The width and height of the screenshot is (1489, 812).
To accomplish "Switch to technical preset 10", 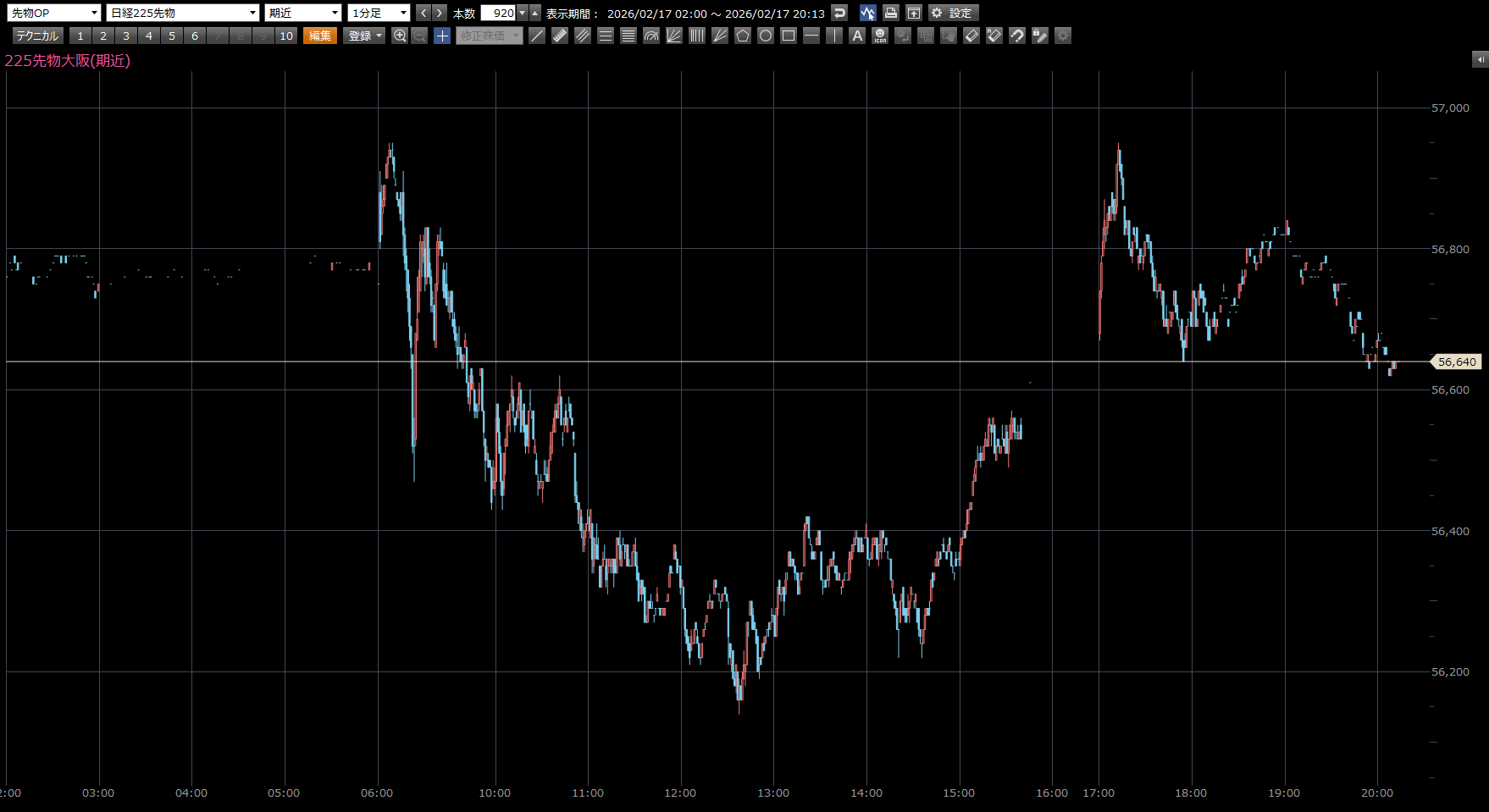I will [286, 36].
